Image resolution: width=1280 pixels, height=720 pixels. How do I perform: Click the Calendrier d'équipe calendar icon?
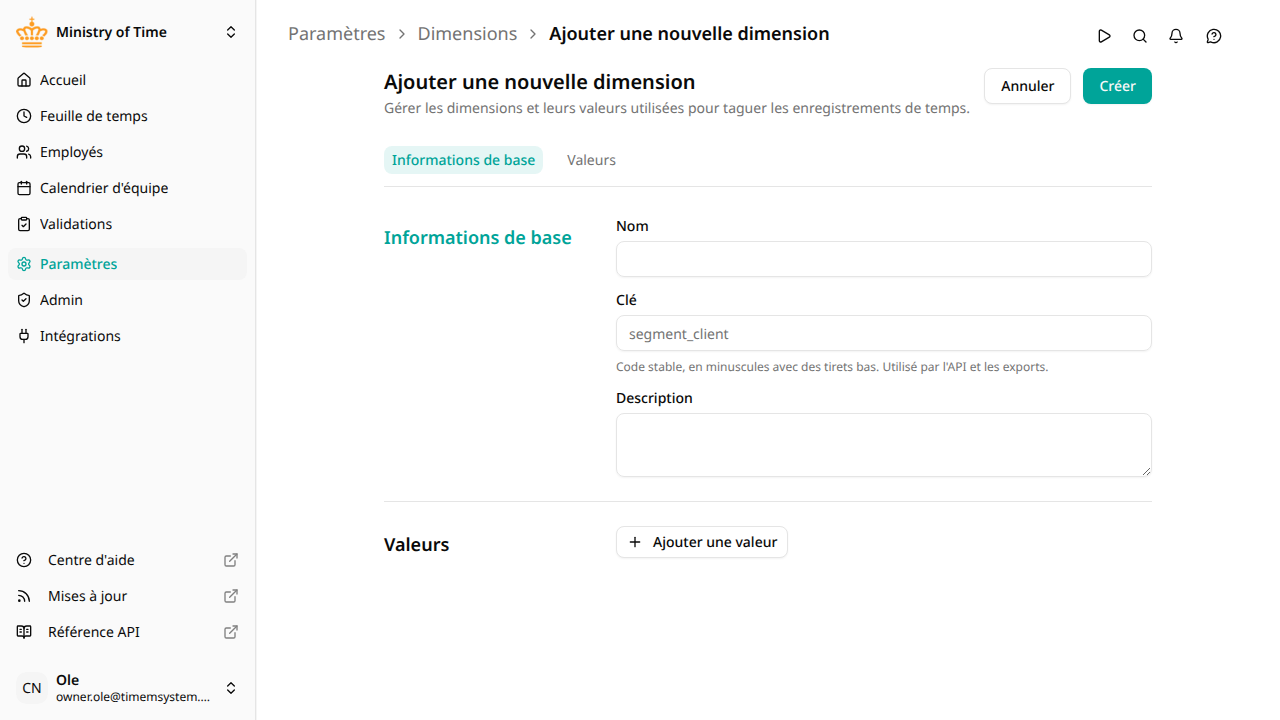tap(24, 188)
